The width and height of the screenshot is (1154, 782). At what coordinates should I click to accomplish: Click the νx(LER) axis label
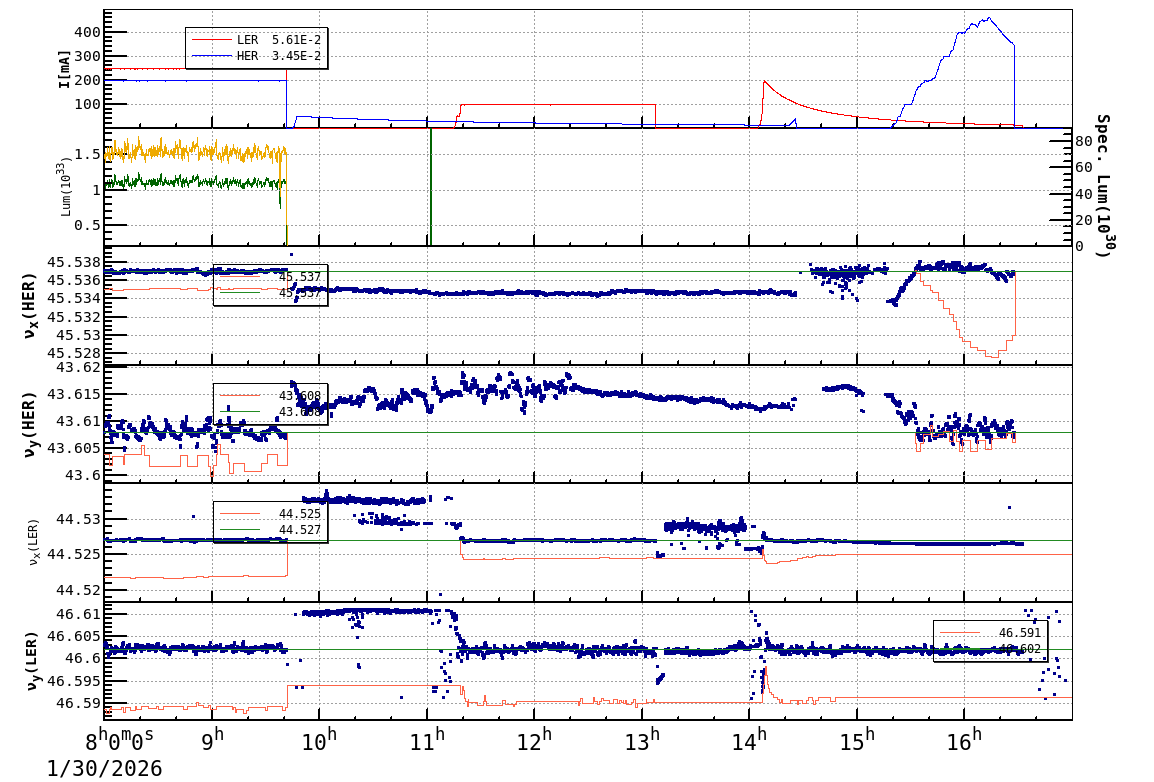pos(33,543)
